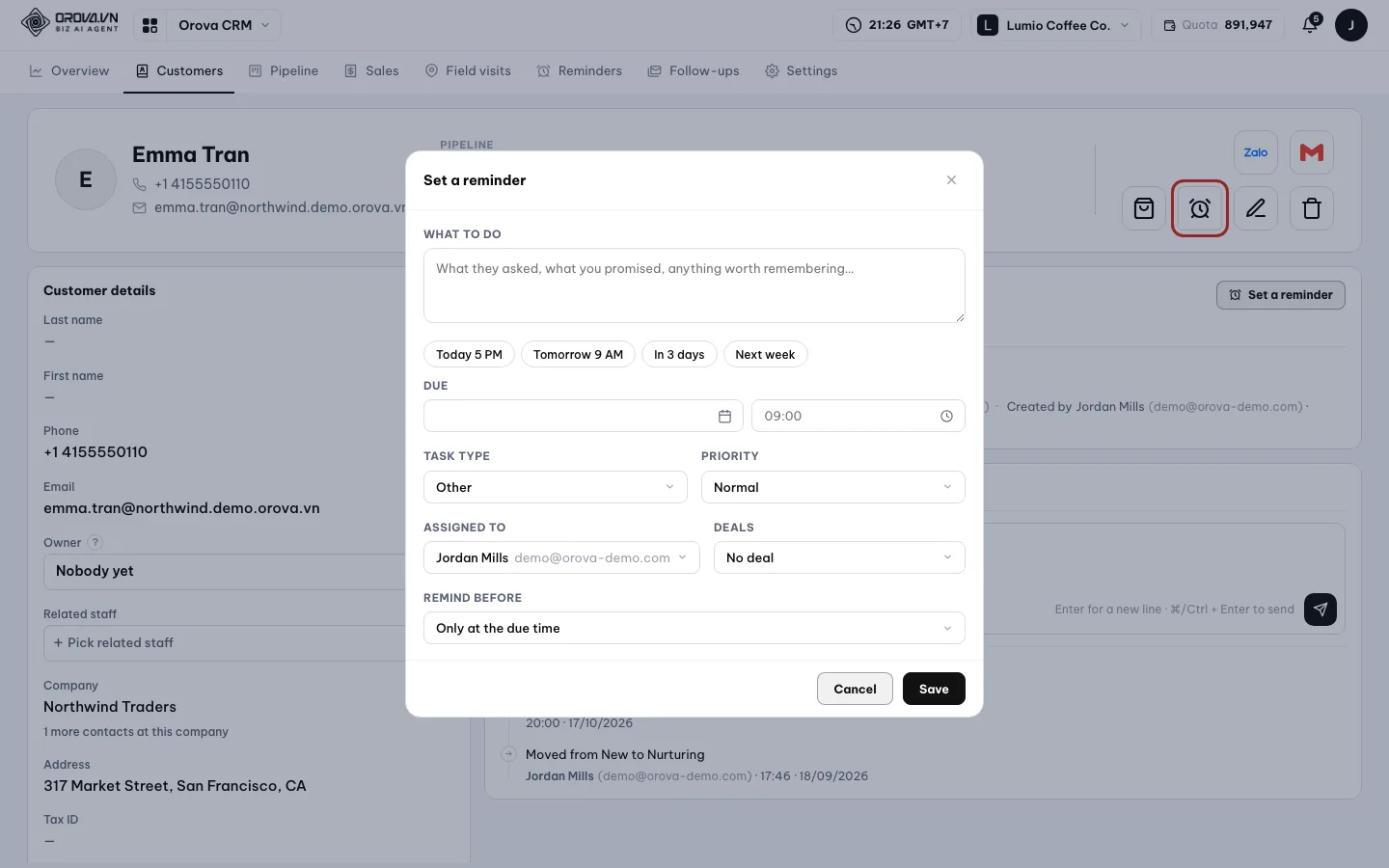The height and width of the screenshot is (868, 1389).
Task: Open the Orova CRM app switcher
Action: 224,25
